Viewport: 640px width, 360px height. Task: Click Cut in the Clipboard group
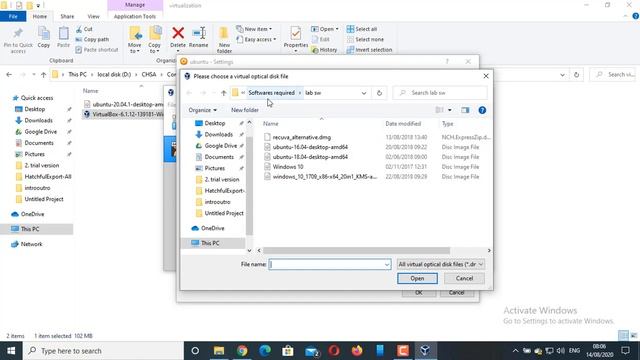[84, 29]
